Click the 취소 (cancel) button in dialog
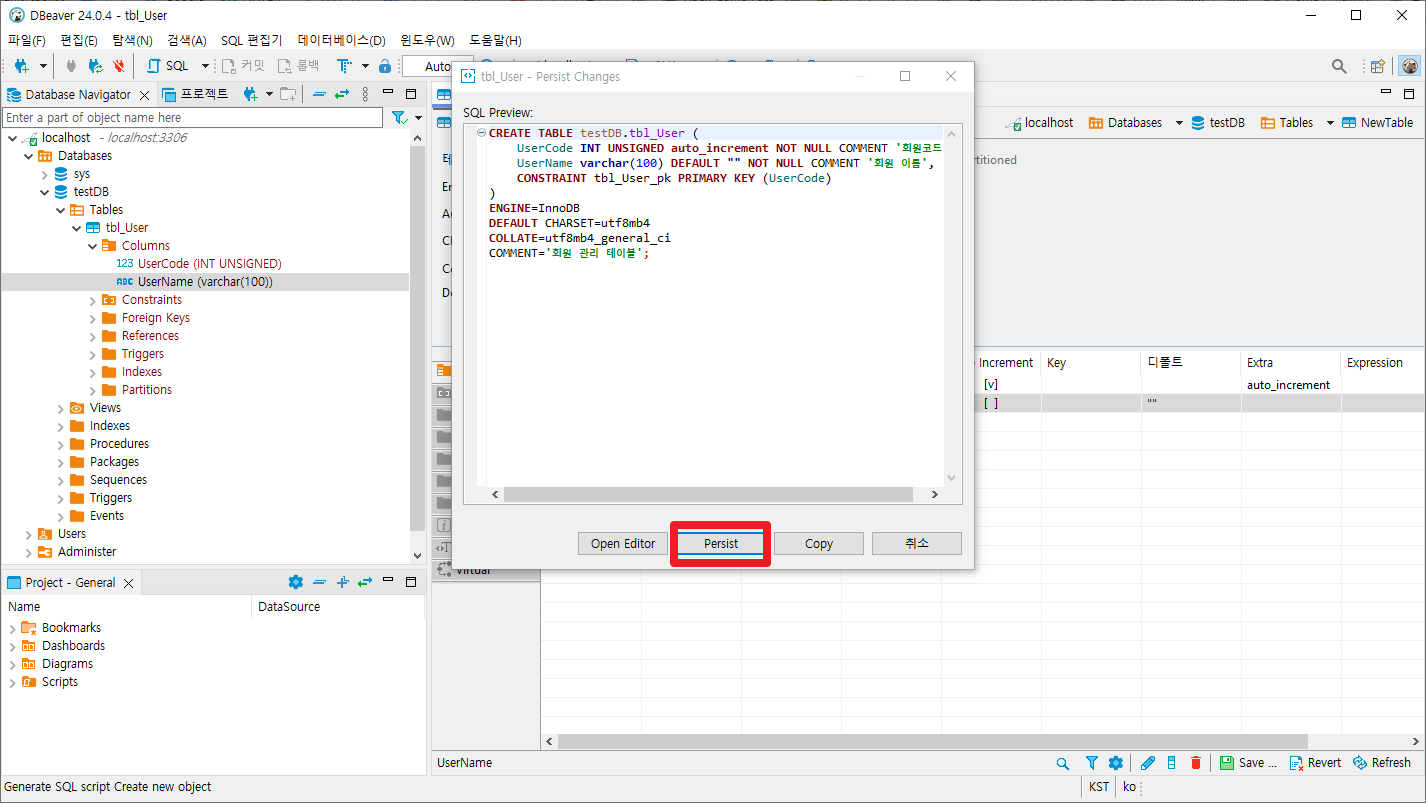This screenshot has width=1426, height=803. 917,544
